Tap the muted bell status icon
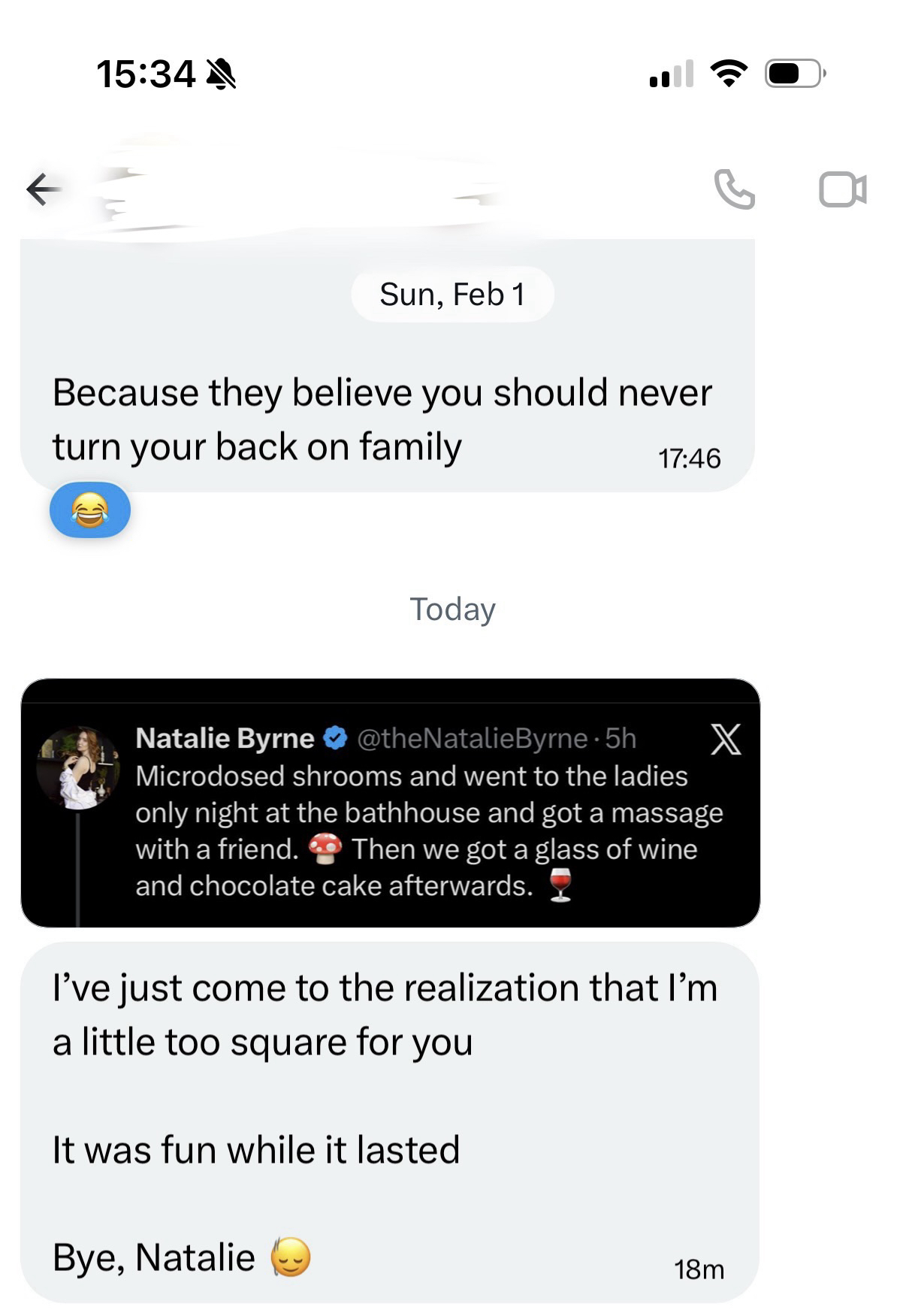 [x=221, y=74]
